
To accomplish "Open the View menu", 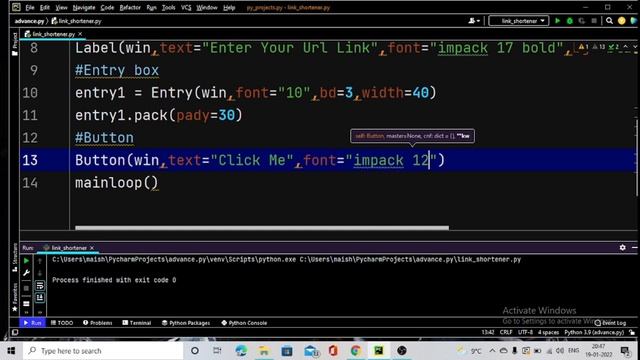I will pos(61,7).
